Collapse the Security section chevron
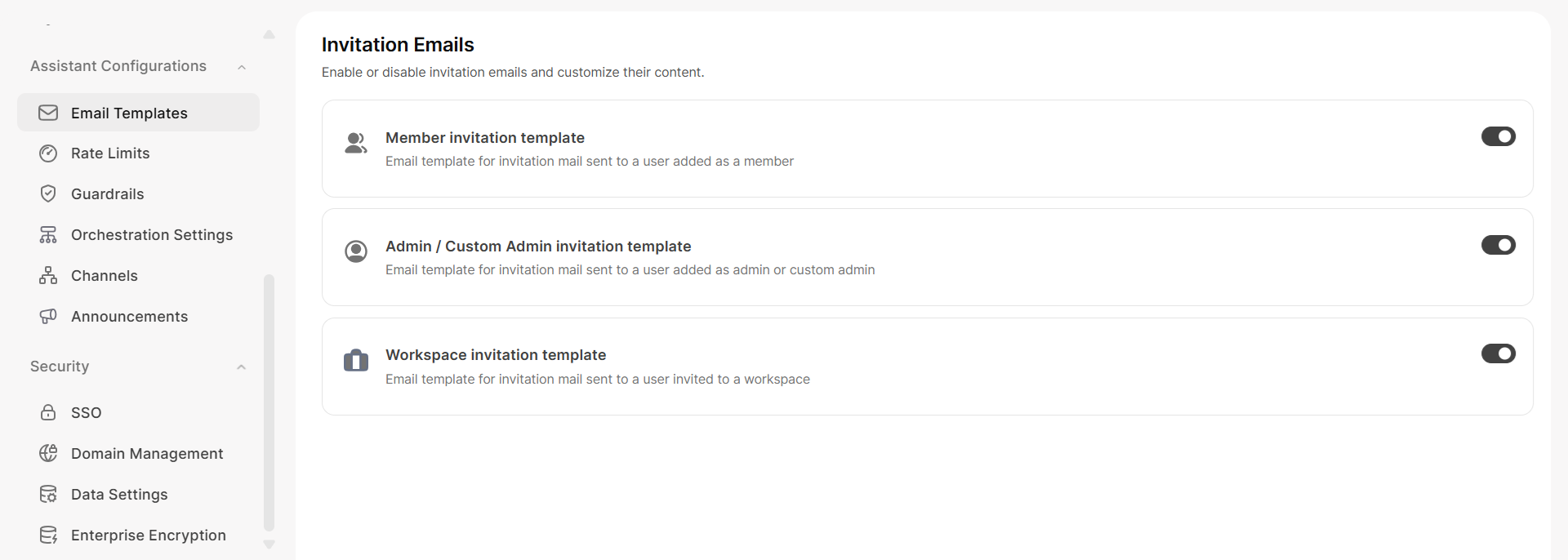 (242, 367)
